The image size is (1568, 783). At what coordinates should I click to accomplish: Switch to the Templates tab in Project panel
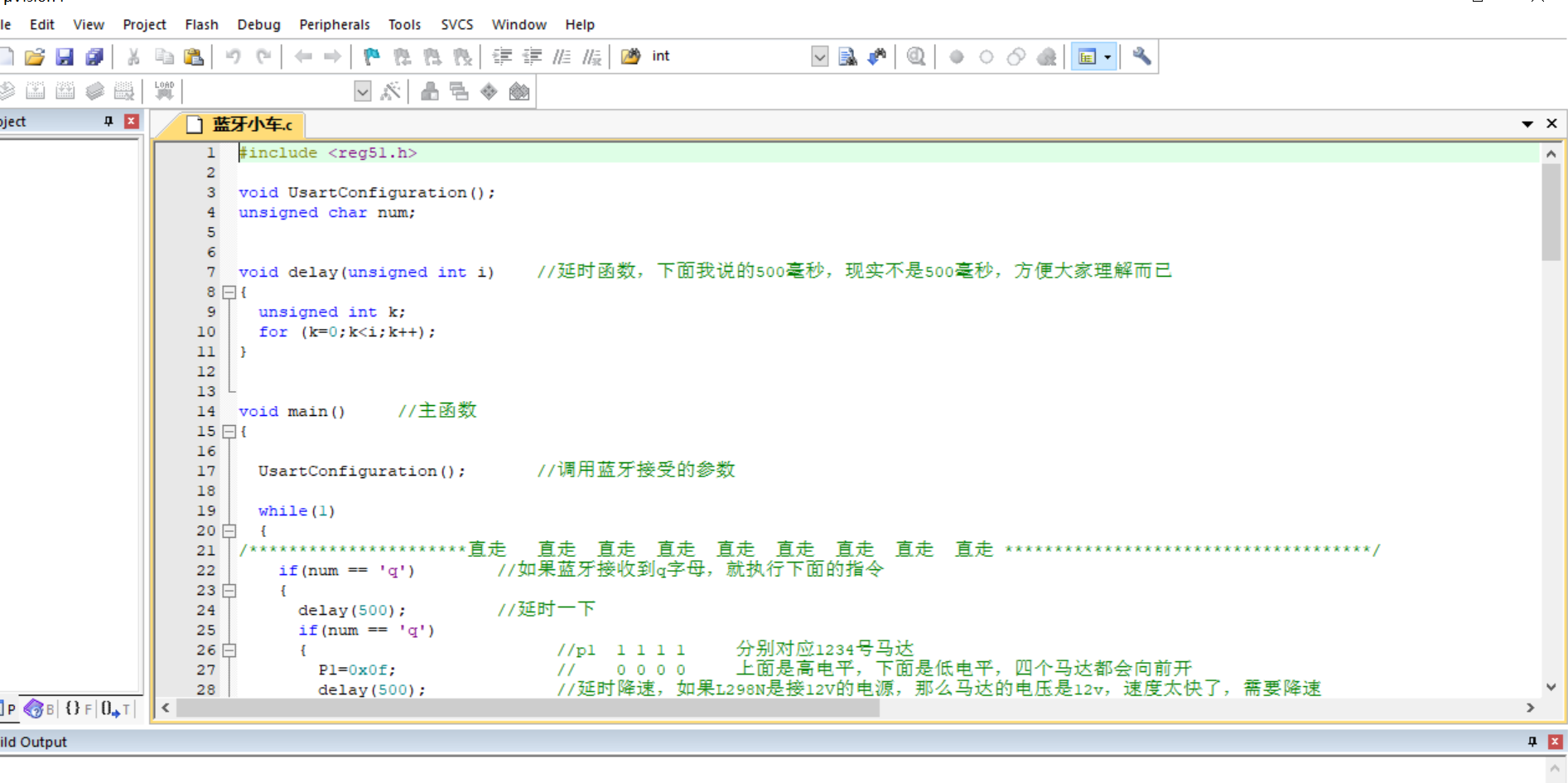[115, 709]
